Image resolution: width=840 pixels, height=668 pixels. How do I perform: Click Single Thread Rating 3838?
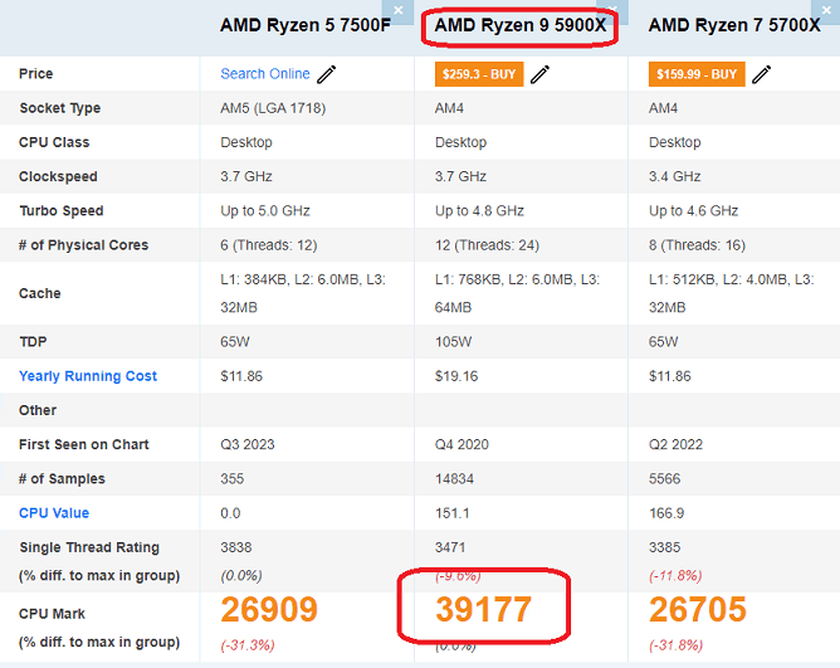coord(236,547)
